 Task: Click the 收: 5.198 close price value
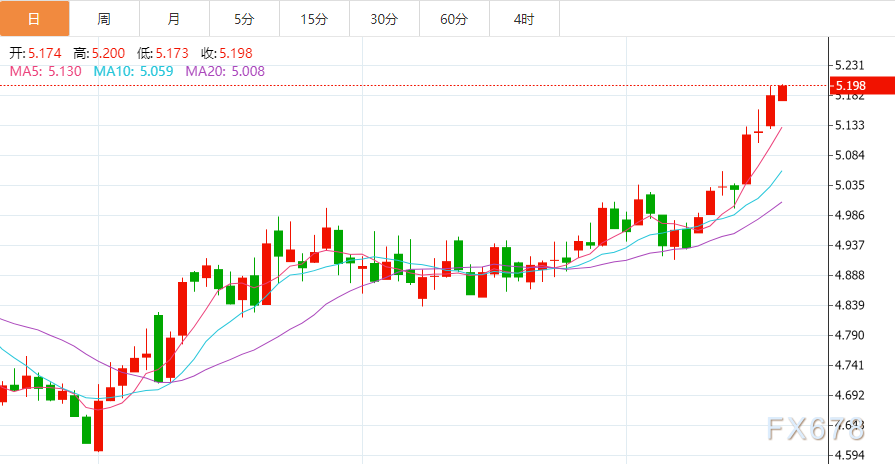tap(227, 53)
